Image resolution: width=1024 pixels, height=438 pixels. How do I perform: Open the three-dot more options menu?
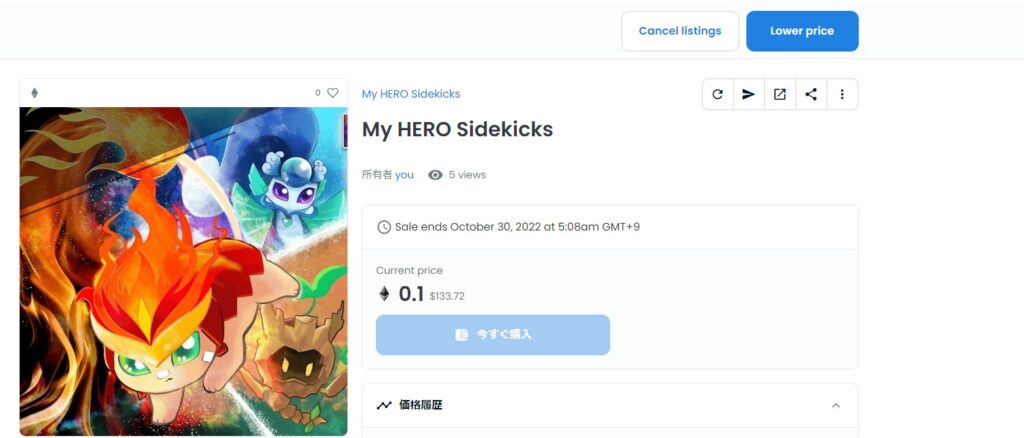point(842,95)
